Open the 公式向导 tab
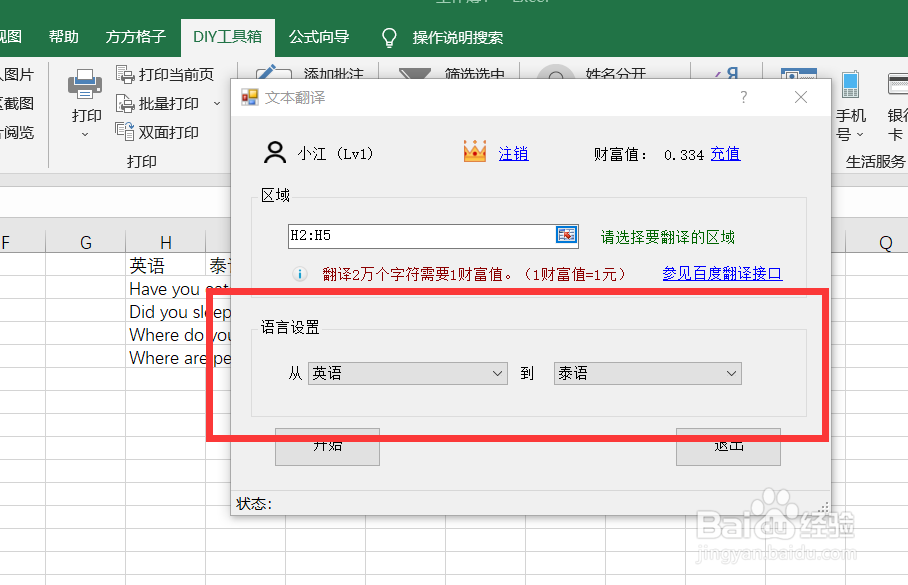Image resolution: width=908 pixels, height=585 pixels. [x=319, y=37]
